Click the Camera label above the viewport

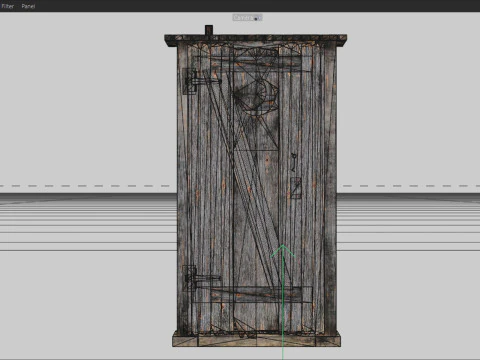point(247,17)
